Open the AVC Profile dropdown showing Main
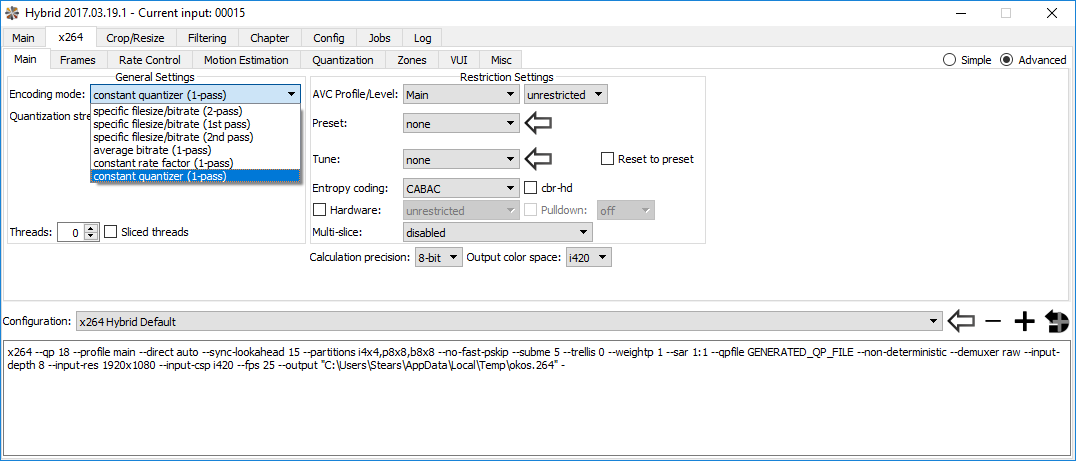 [x=461, y=95]
